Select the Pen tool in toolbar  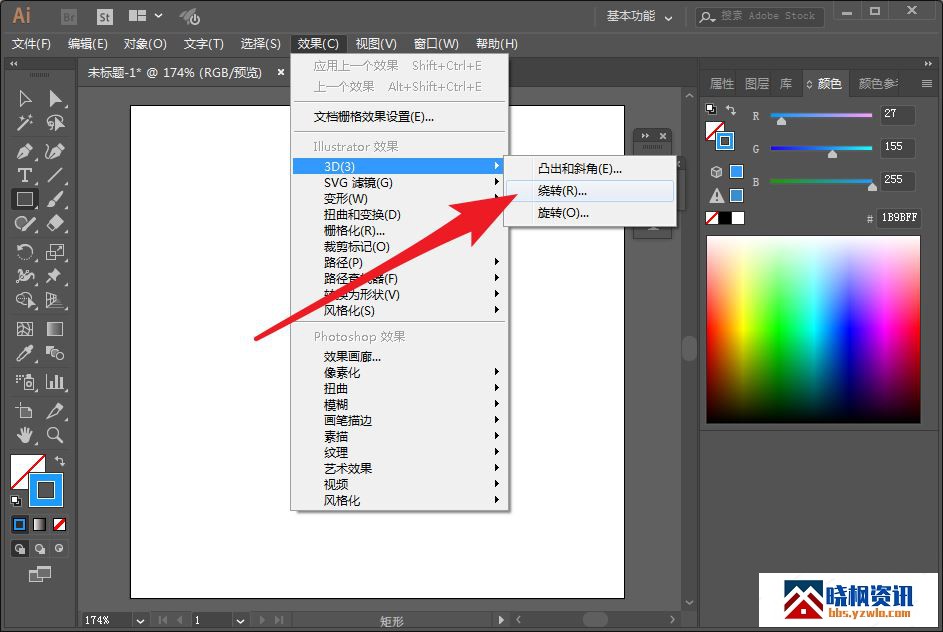(25, 151)
